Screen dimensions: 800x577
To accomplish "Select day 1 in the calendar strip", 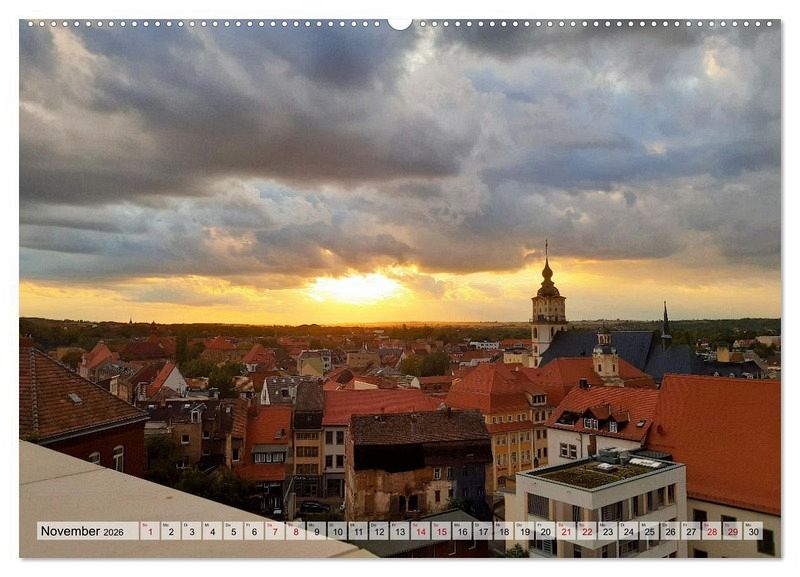I will coord(149,531).
